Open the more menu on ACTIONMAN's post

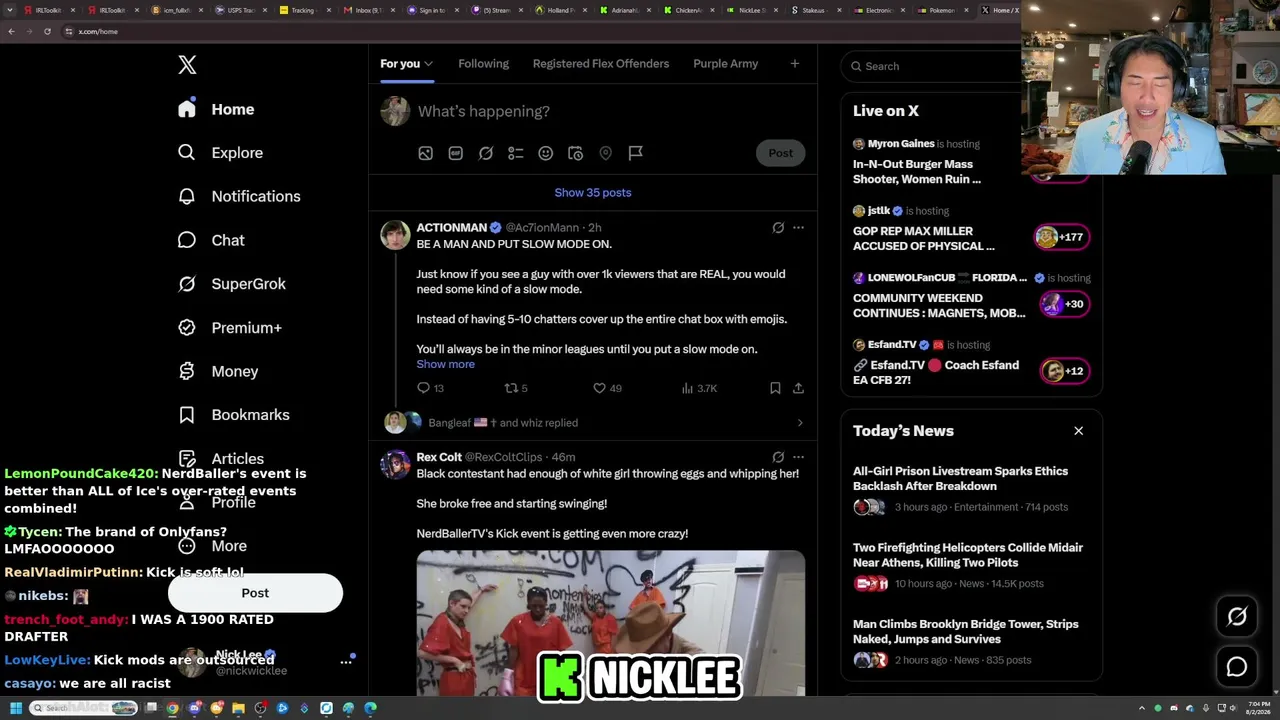pos(798,228)
